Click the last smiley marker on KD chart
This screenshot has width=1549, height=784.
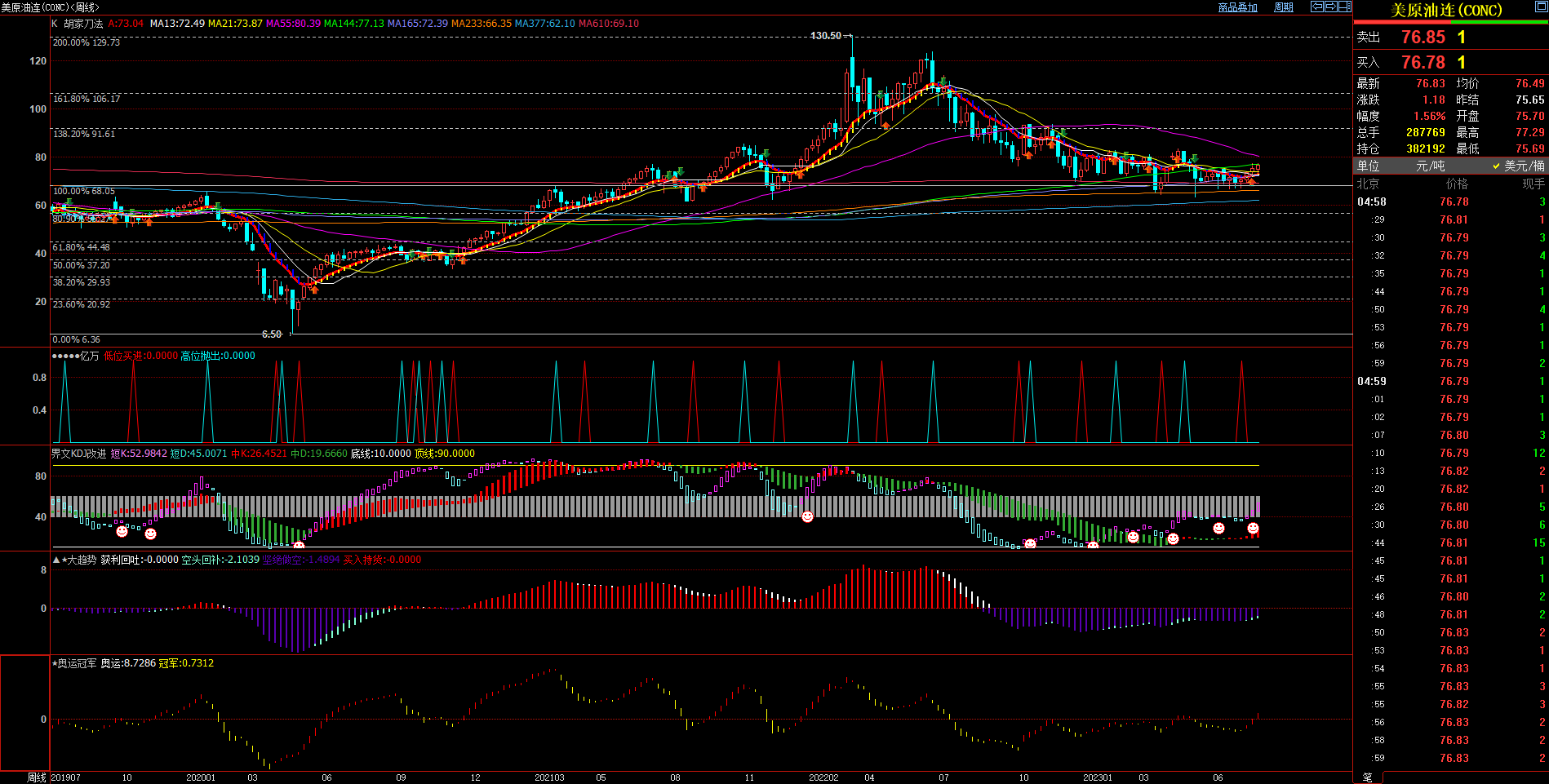[1253, 529]
